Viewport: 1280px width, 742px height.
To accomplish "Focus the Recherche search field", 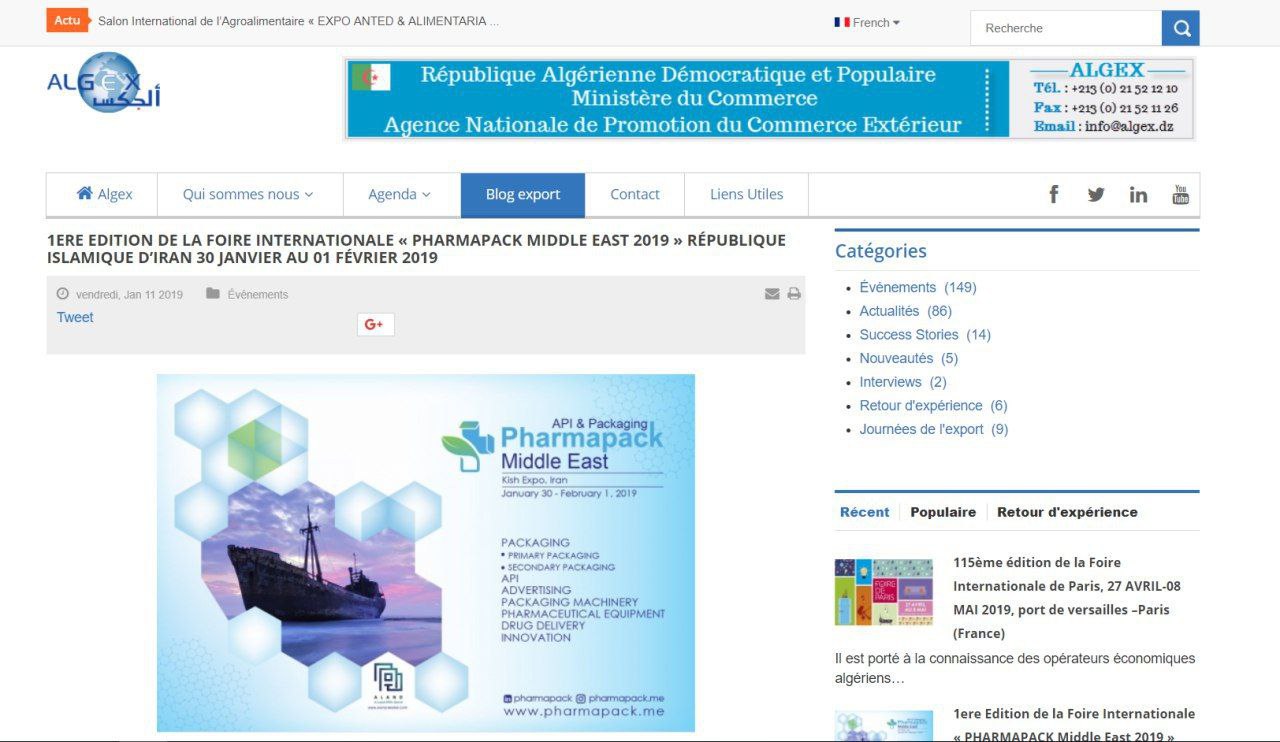I will (1065, 28).
